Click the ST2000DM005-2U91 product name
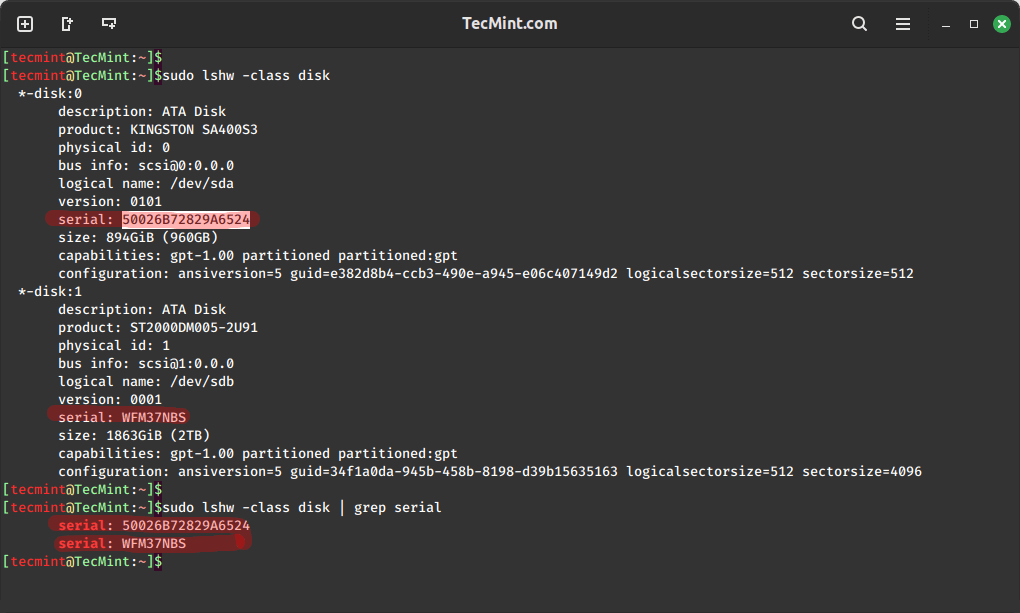Viewport: 1020px width, 613px height. click(194, 328)
